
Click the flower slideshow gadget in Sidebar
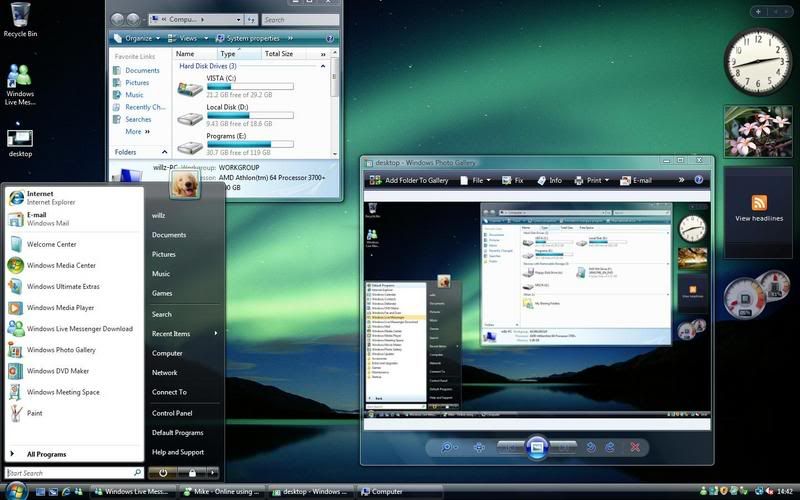[758, 131]
